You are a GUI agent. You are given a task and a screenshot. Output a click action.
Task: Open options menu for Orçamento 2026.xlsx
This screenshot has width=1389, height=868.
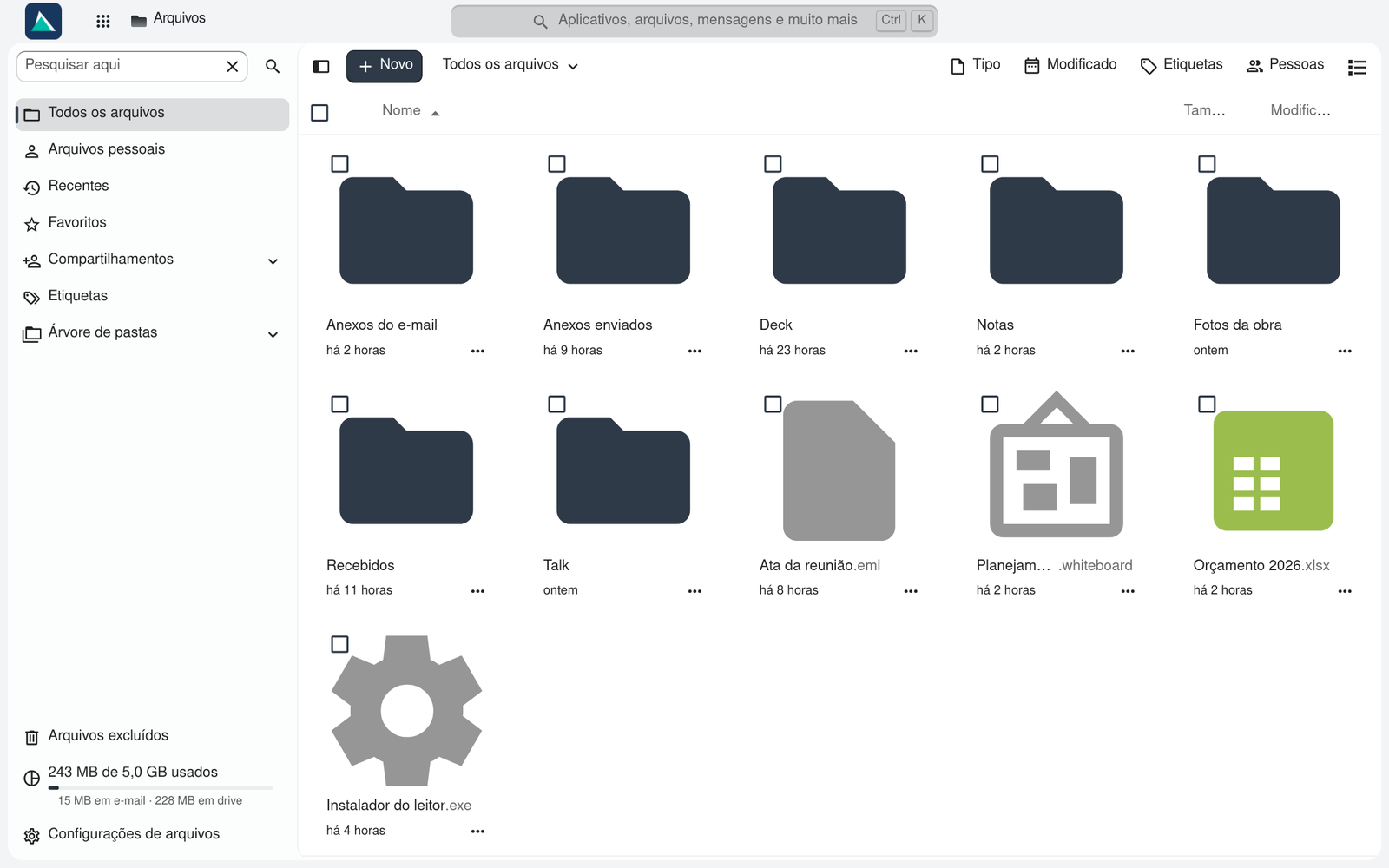tap(1345, 591)
